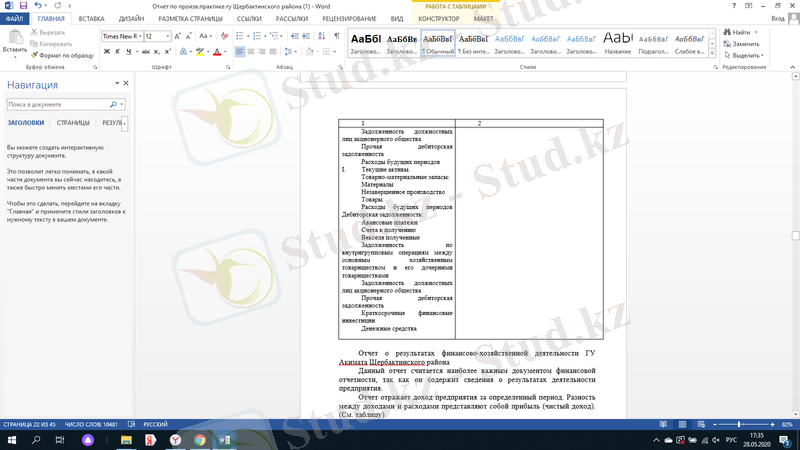Screen dimensions: 800x450
Task: Sort text with the A-Z sort icon
Action: coord(321,36)
